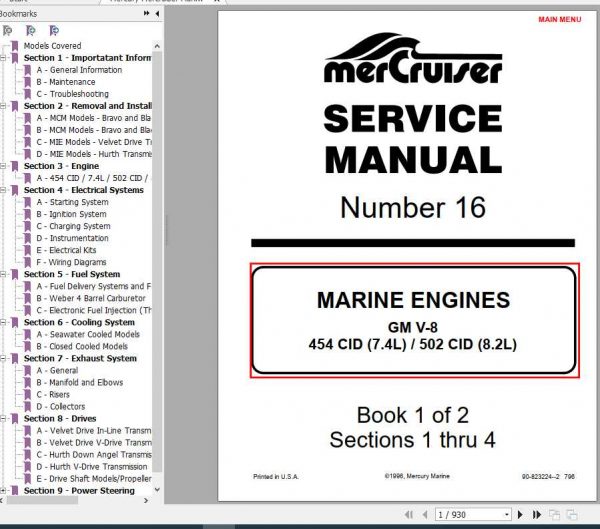Collapse Section 8 - Drives node
Viewport: 600px width, 529px height.
point(3,419)
